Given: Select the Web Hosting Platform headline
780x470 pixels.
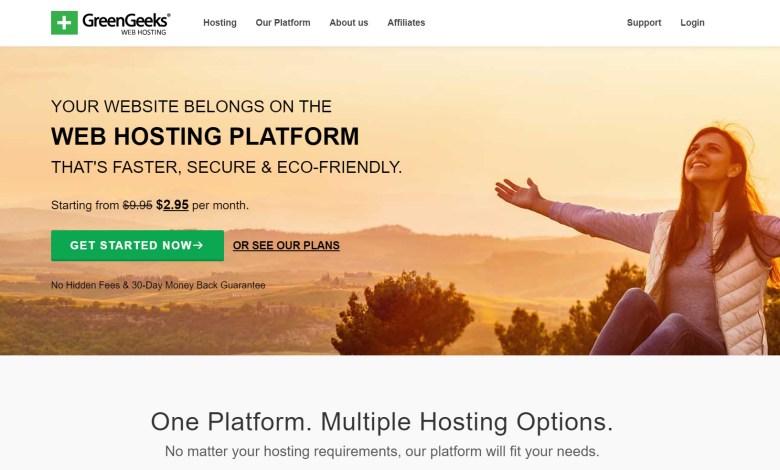Looking at the screenshot, I should 205,136.
